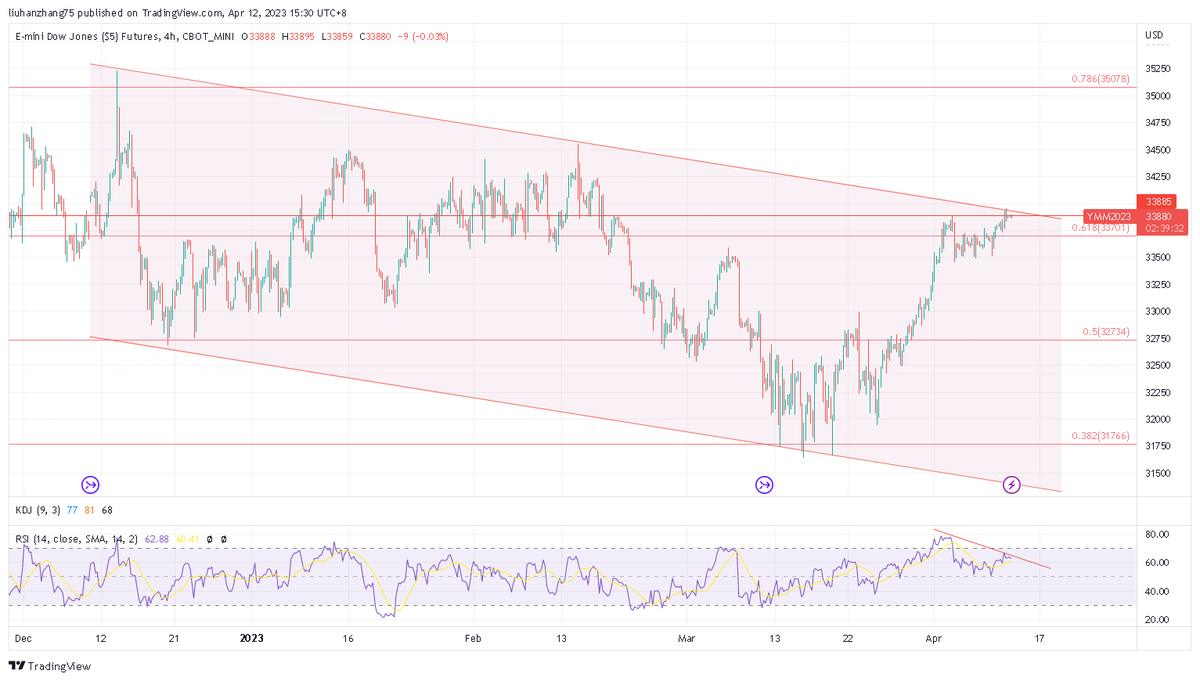The width and height of the screenshot is (1200, 681).
Task: Click the 34500 price axis label
Action: pos(1158,150)
